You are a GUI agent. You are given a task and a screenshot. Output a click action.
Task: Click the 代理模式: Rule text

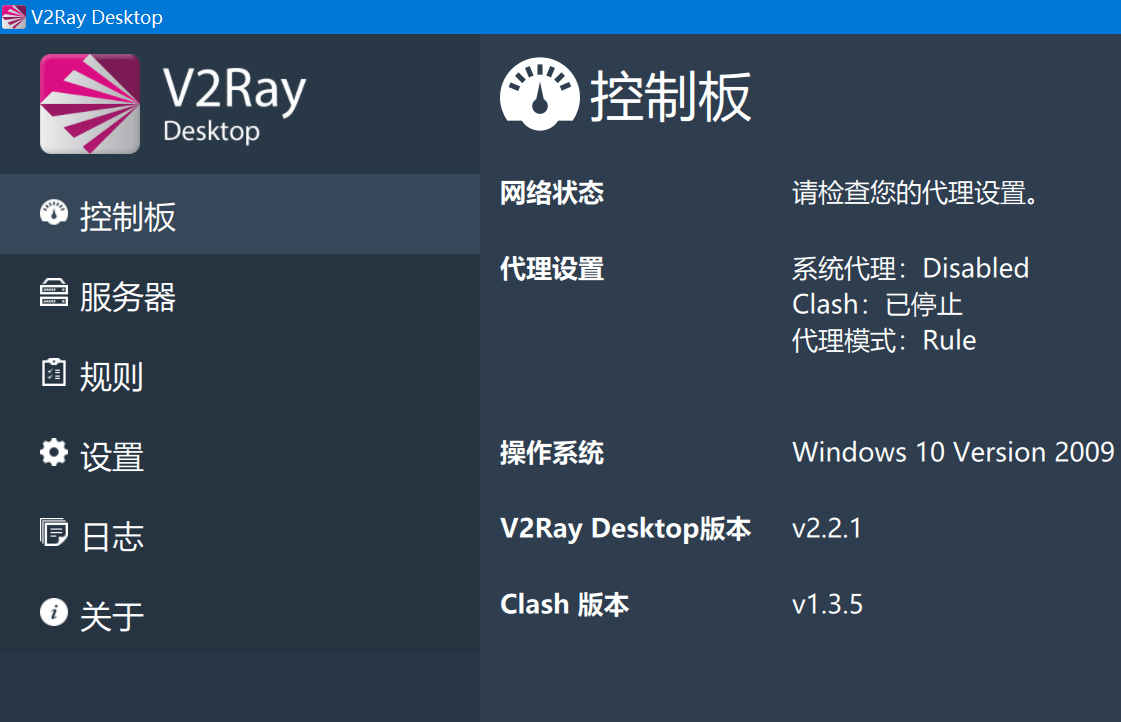tap(884, 340)
